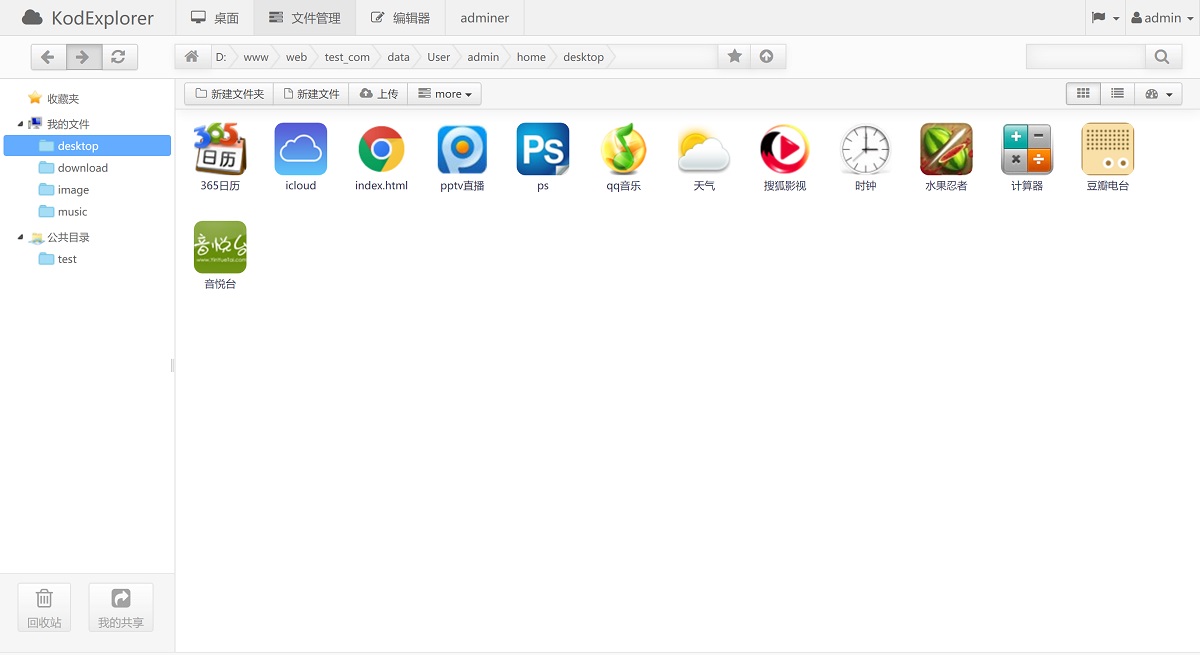Go up one directory level
The height and width of the screenshot is (655, 1200).
(x=767, y=57)
